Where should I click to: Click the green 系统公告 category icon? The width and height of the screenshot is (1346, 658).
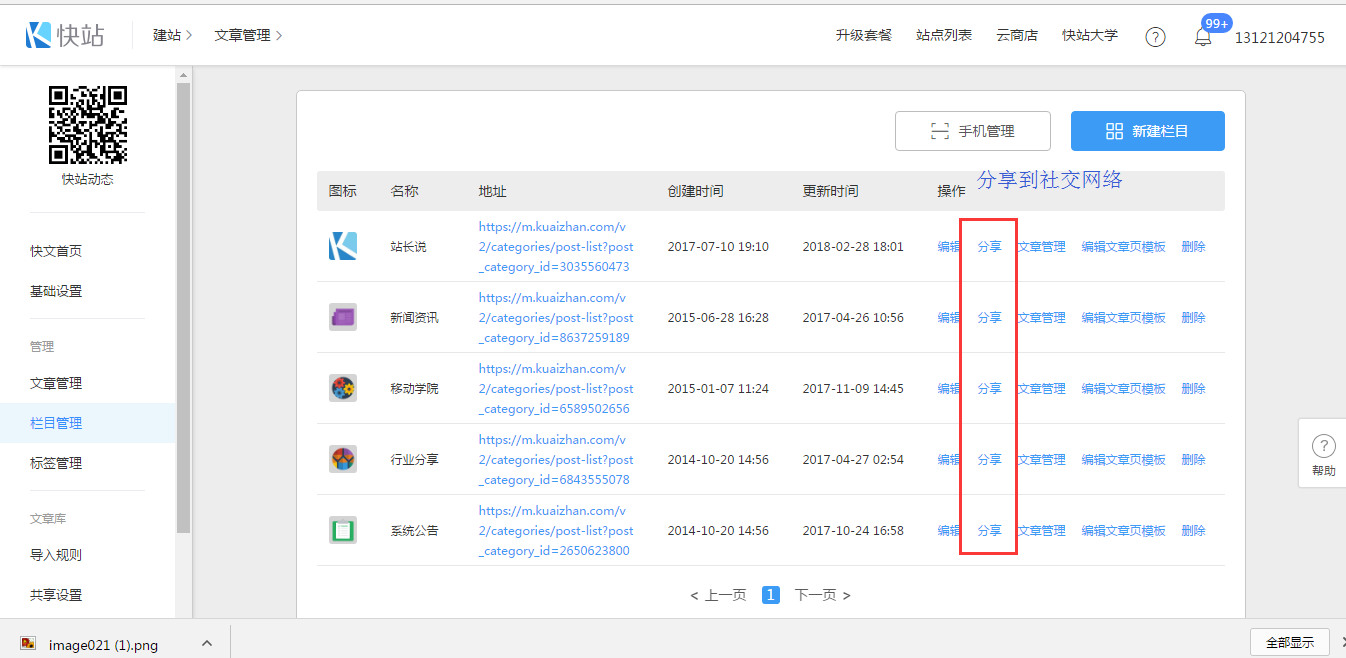coord(343,530)
